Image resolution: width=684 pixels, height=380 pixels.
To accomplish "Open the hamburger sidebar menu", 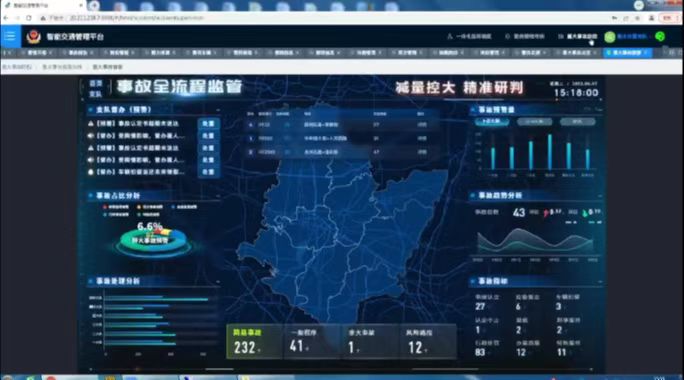I will click(10, 36).
